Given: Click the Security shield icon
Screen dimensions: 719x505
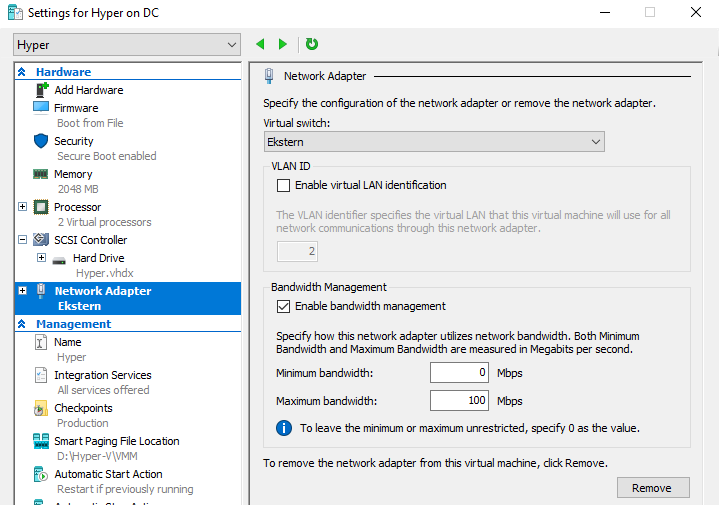Looking at the screenshot, I should tap(41, 141).
